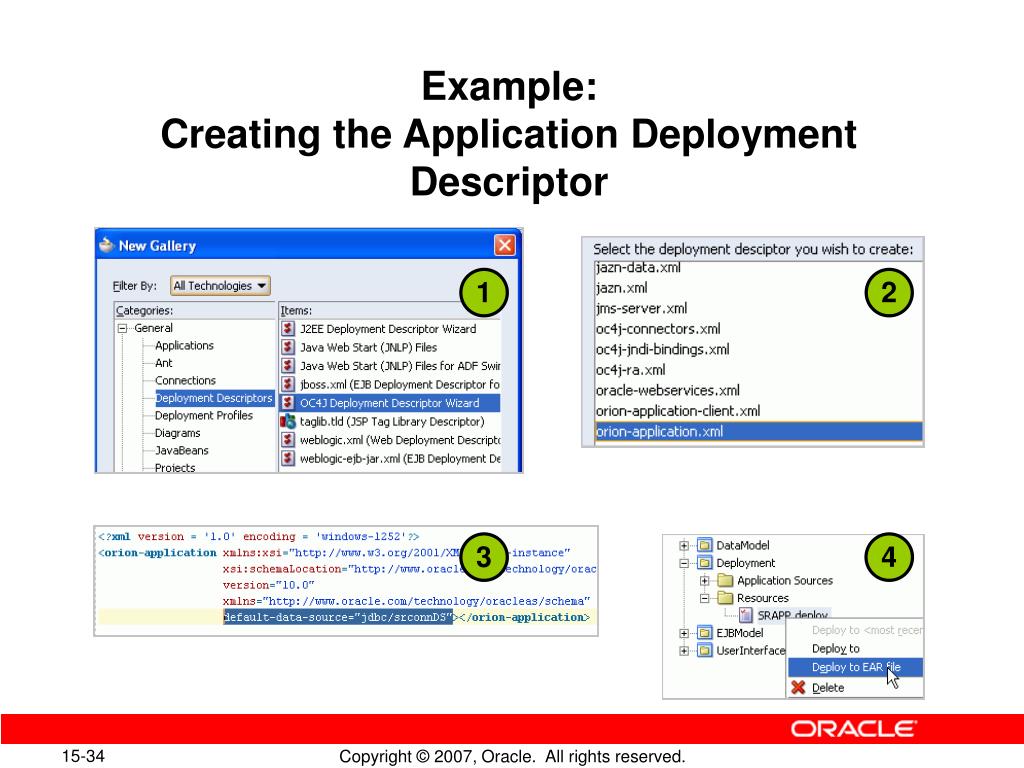Collapse the General category tree
The height and width of the screenshot is (768, 1024).
(120, 326)
